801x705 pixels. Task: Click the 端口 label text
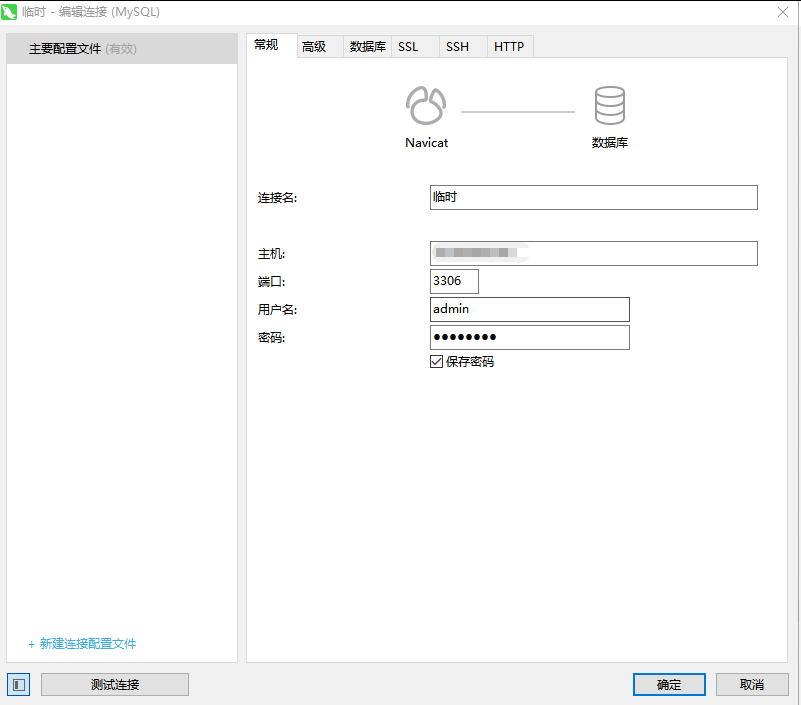tap(271, 281)
